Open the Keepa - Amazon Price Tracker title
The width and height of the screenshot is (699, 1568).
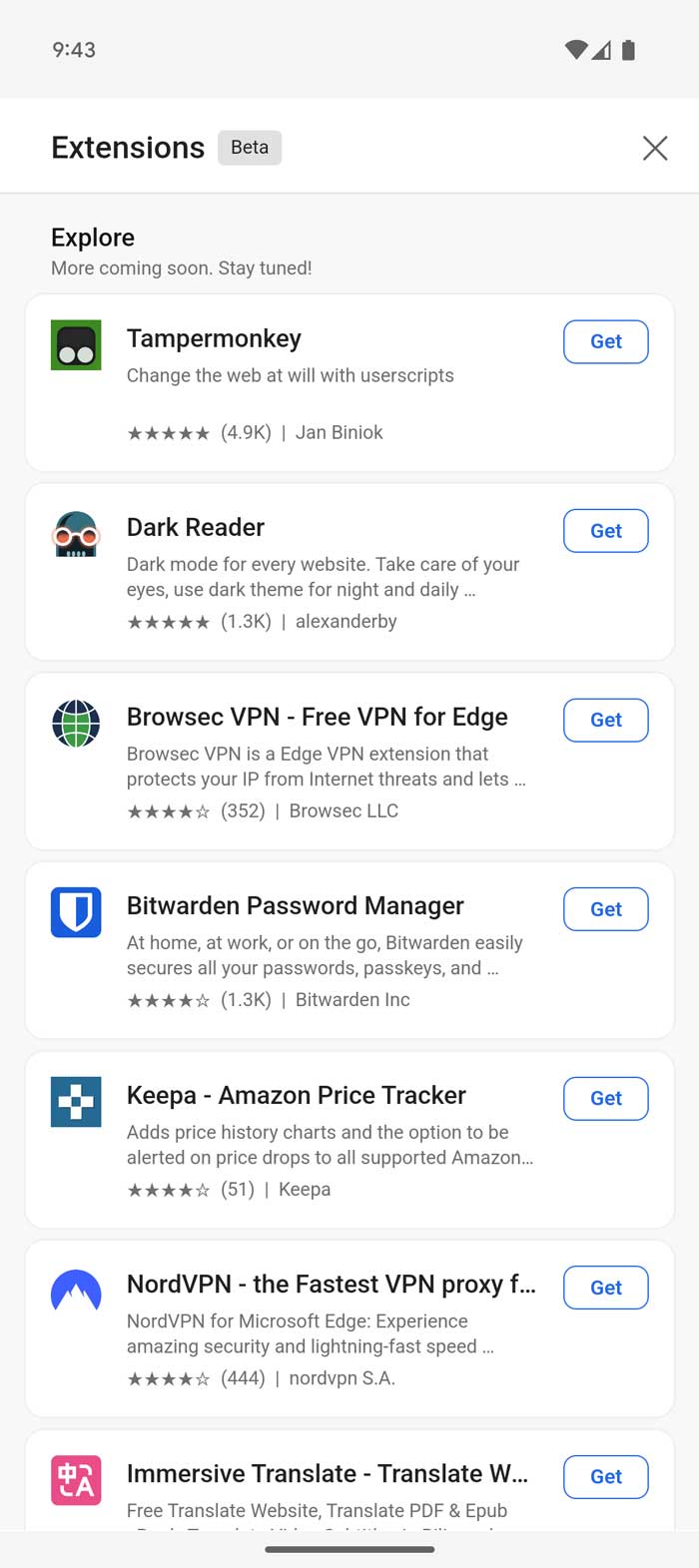click(296, 1095)
